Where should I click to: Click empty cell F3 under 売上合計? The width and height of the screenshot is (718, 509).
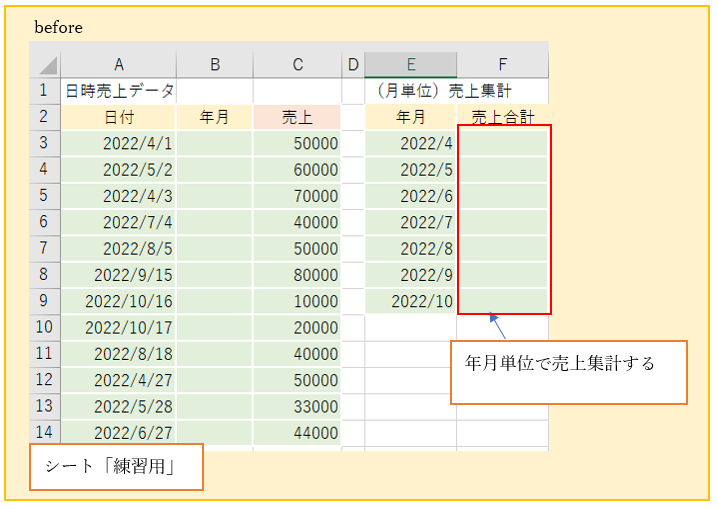pyautogui.click(x=502, y=143)
